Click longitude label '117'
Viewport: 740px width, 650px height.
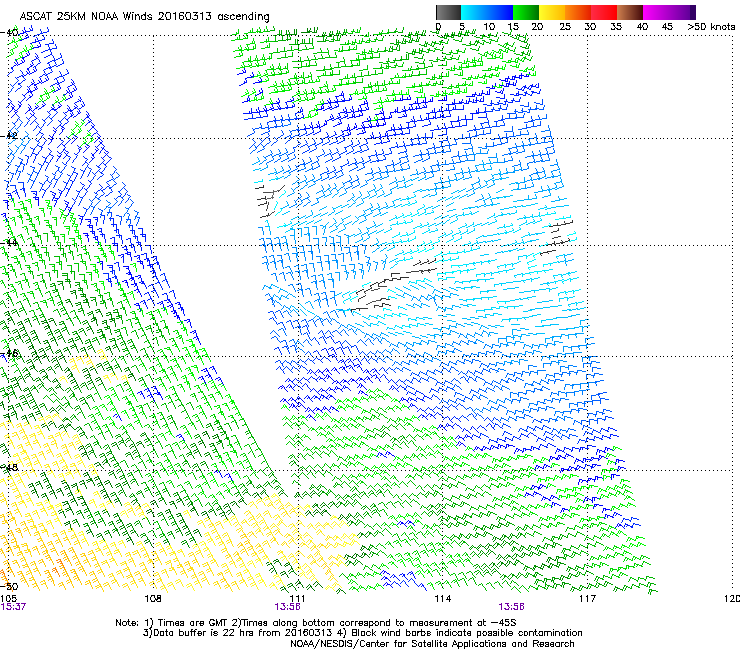point(587,599)
